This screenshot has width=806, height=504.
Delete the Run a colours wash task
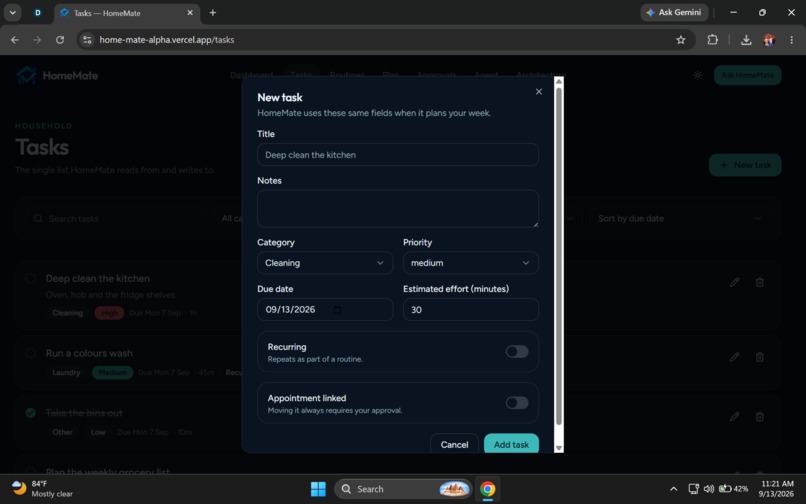759,356
